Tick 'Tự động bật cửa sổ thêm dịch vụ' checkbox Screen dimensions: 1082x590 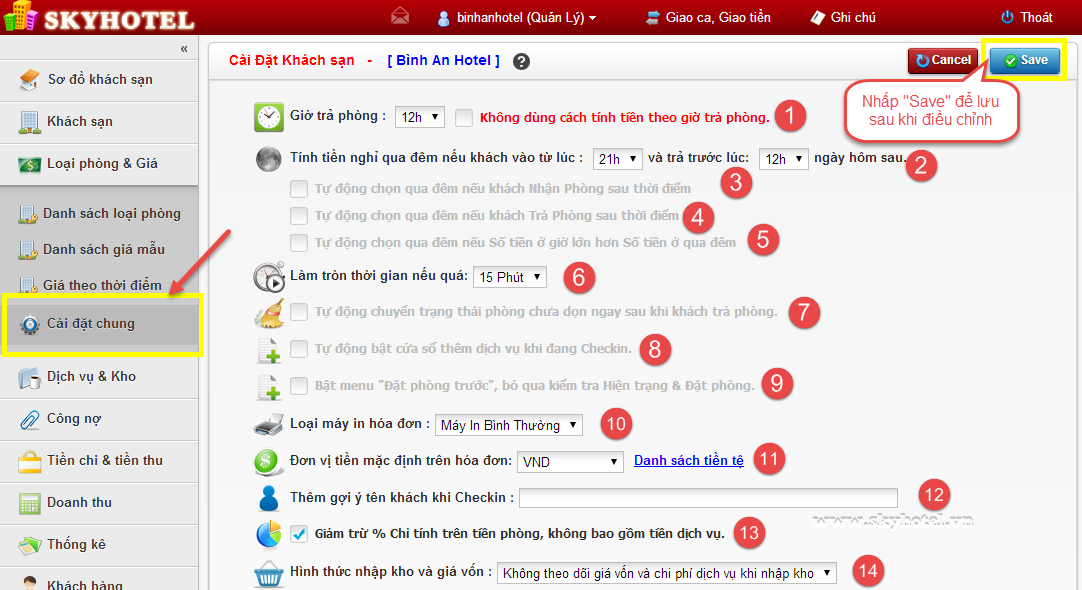(x=299, y=349)
